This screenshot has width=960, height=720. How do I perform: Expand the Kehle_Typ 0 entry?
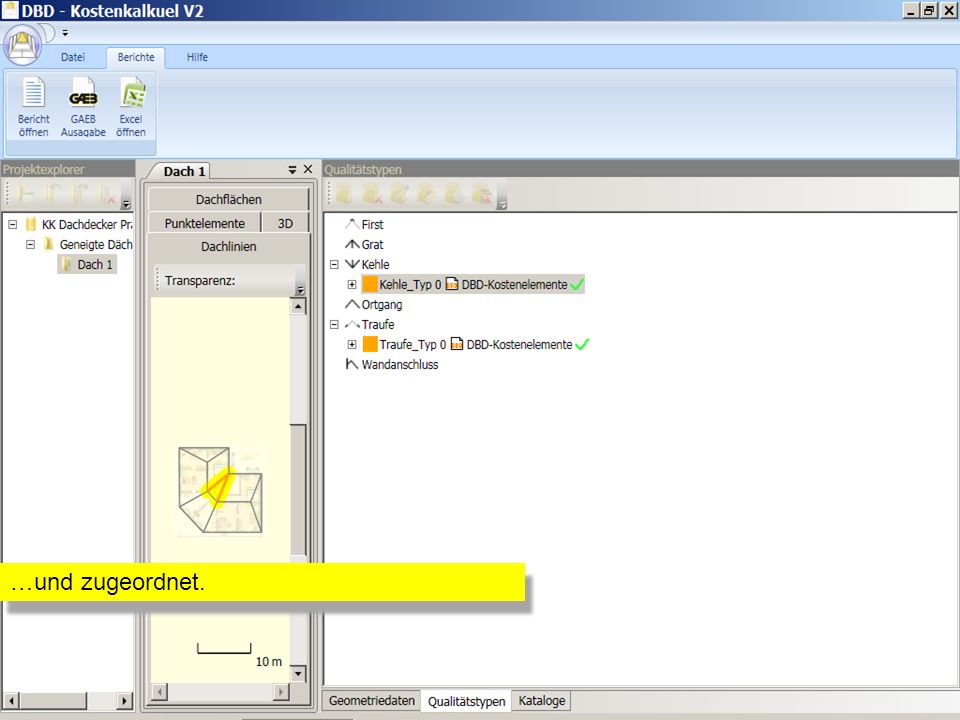[352, 285]
